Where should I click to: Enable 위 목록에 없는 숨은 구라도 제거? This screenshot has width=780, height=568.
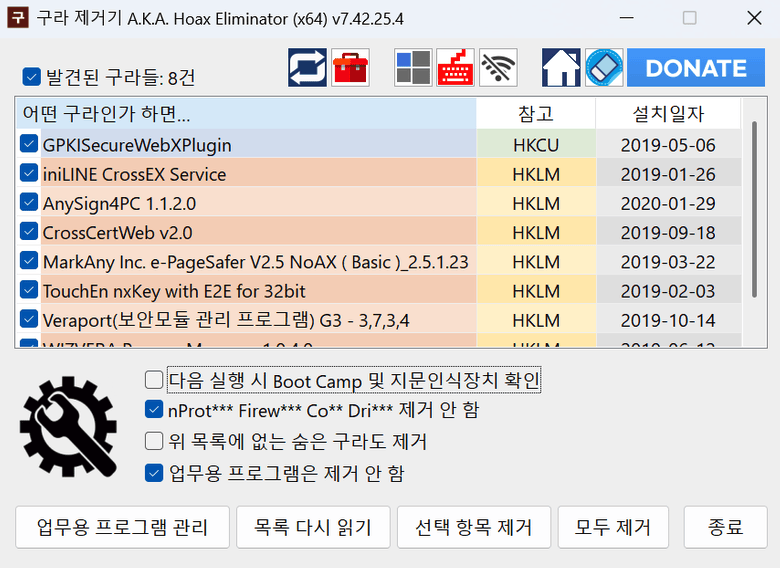pyautogui.click(x=154, y=441)
